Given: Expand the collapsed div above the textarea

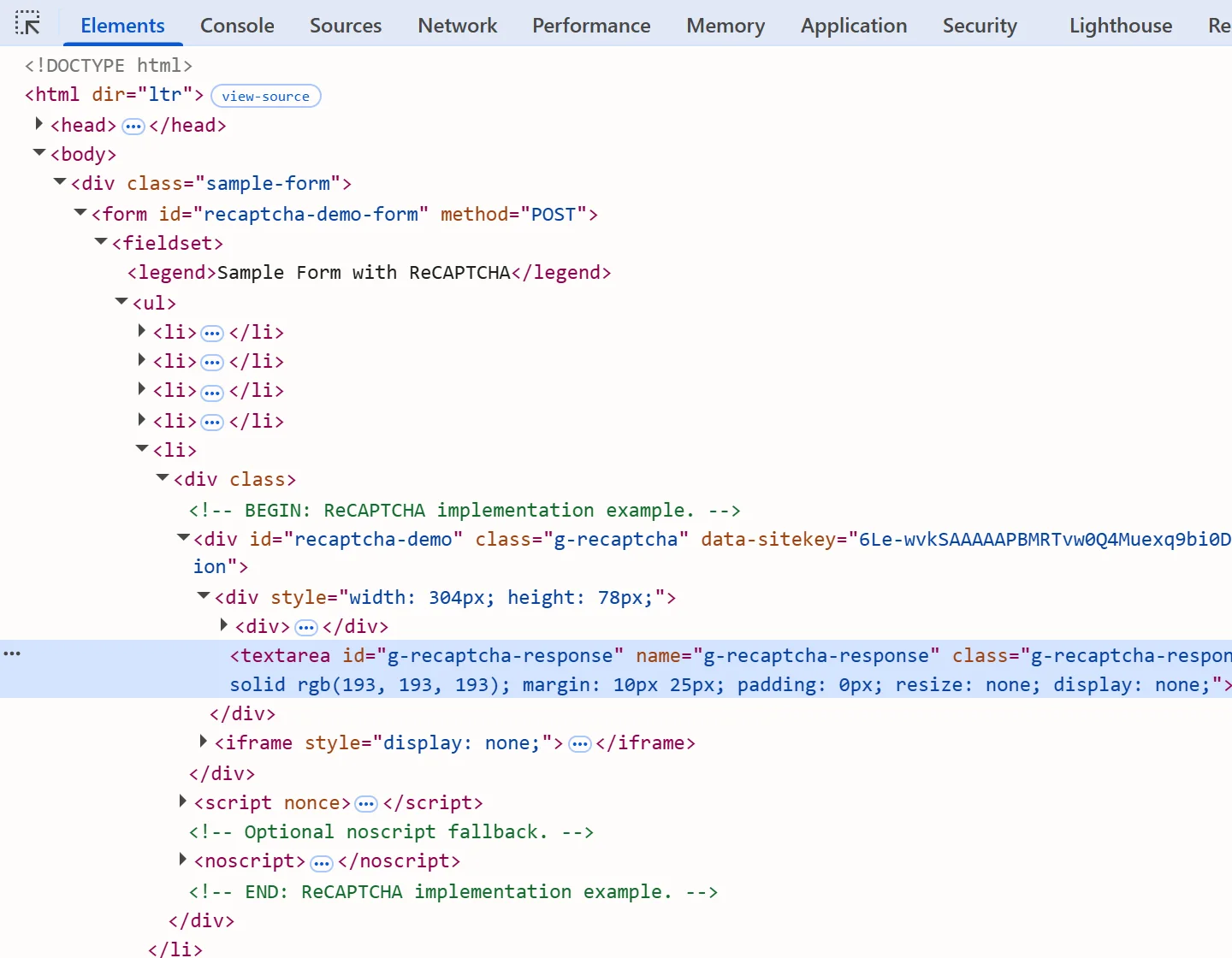Looking at the screenshot, I should click(223, 625).
